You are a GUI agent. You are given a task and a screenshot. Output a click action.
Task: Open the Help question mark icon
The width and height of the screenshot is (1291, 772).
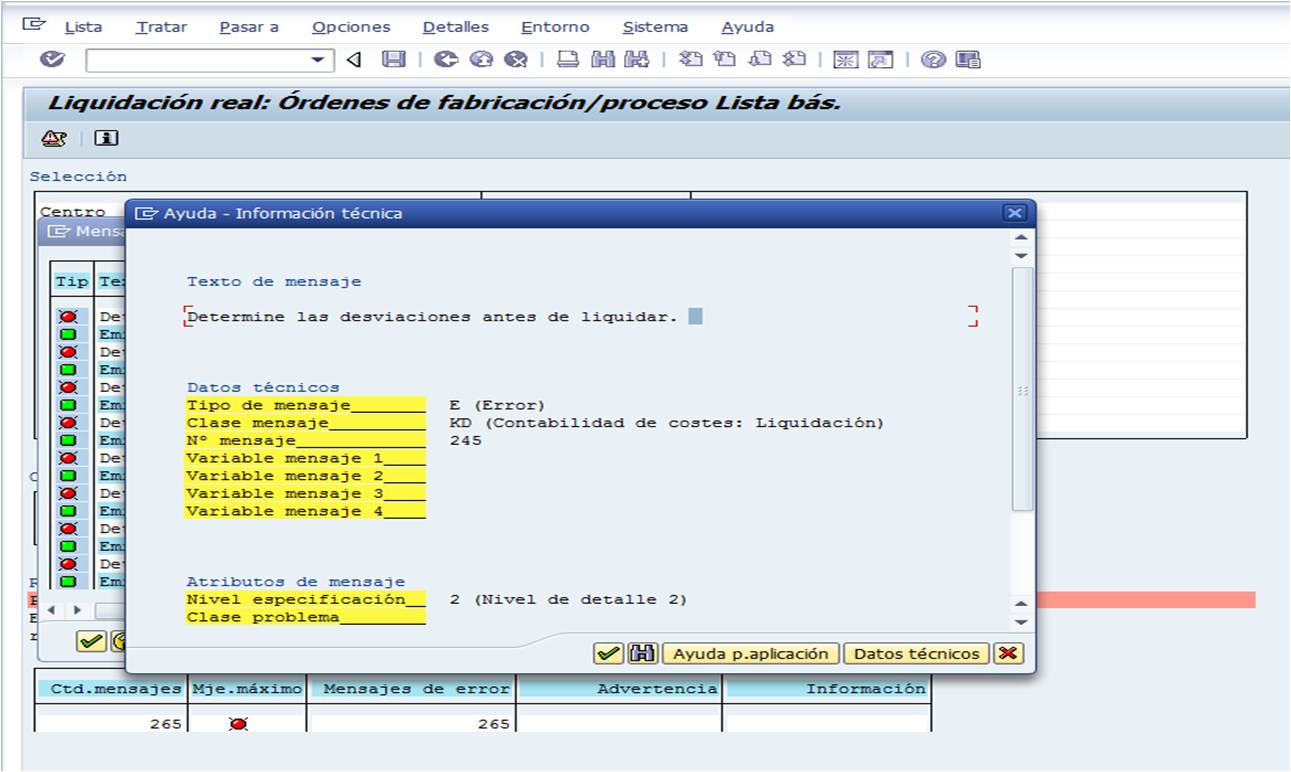[933, 60]
